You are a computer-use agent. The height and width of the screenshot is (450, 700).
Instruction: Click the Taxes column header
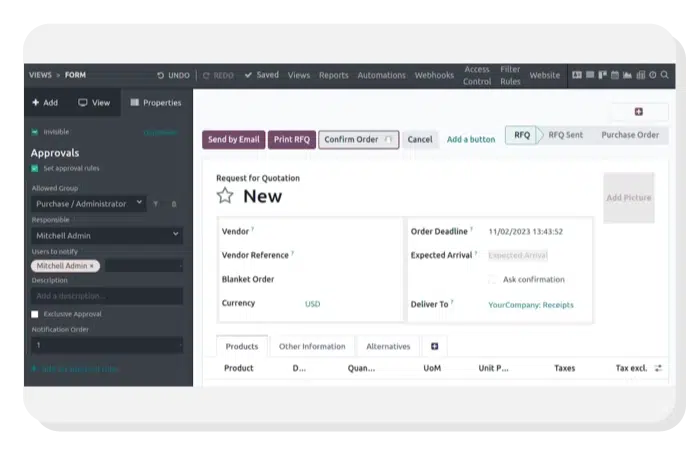[564, 368]
